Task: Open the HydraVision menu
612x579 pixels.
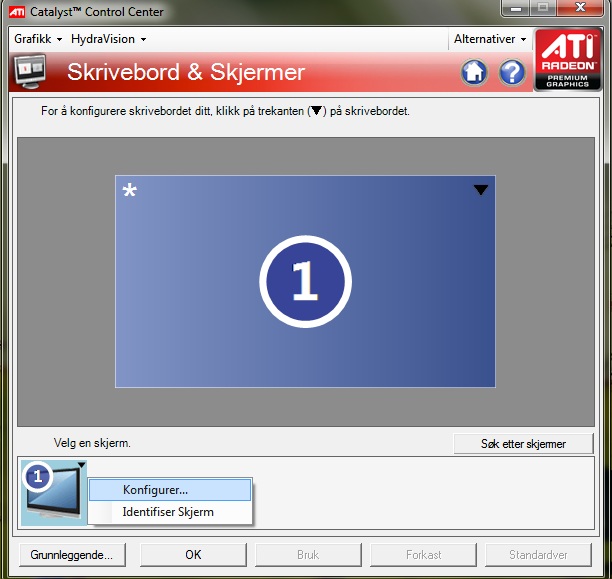Action: [x=109, y=39]
